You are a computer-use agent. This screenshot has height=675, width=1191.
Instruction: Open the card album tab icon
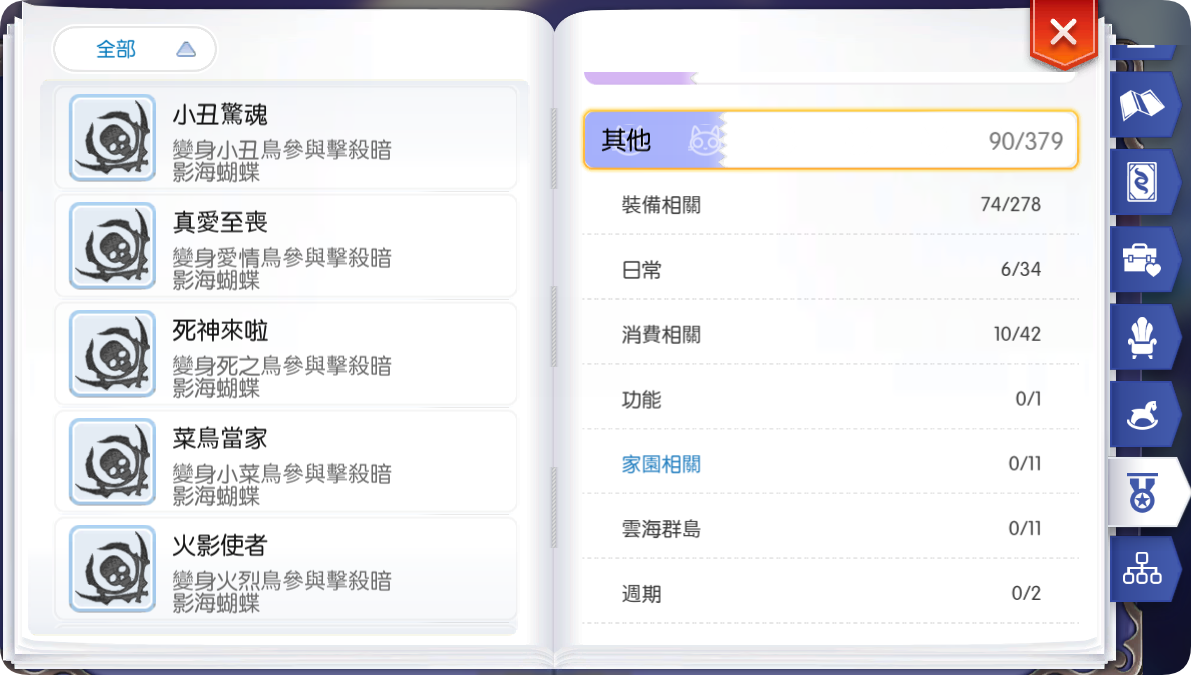[1142, 182]
